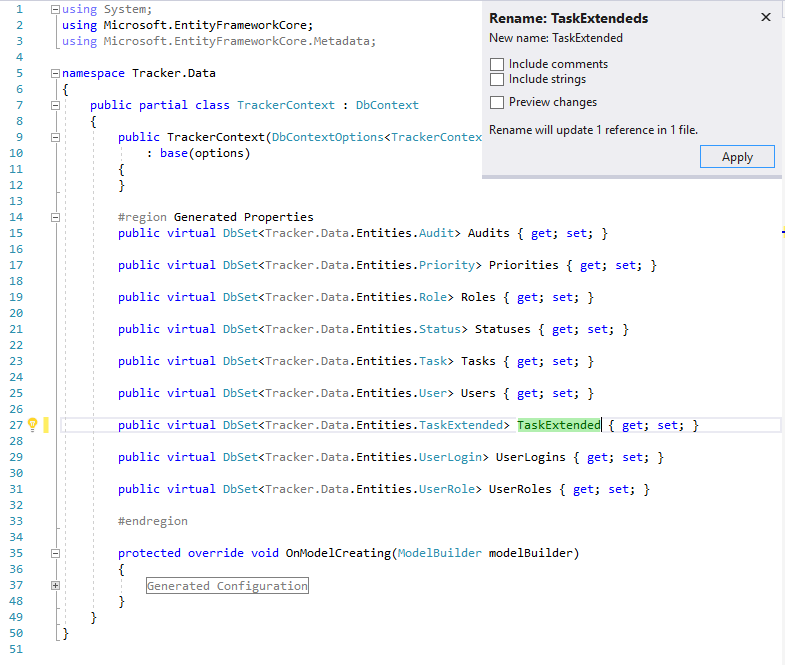Collapse the OnModelCreating method block
785x665 pixels.
pos(56,553)
